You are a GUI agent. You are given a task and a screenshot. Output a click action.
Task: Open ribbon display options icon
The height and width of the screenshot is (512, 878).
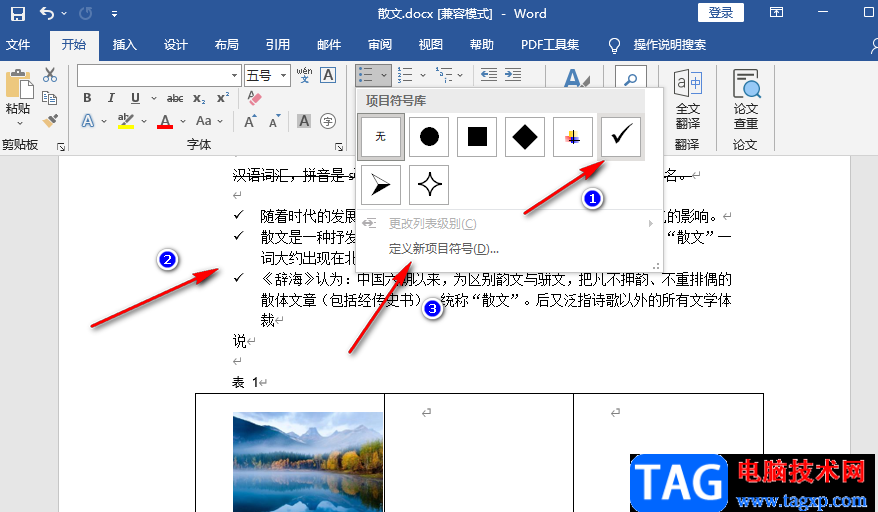776,12
